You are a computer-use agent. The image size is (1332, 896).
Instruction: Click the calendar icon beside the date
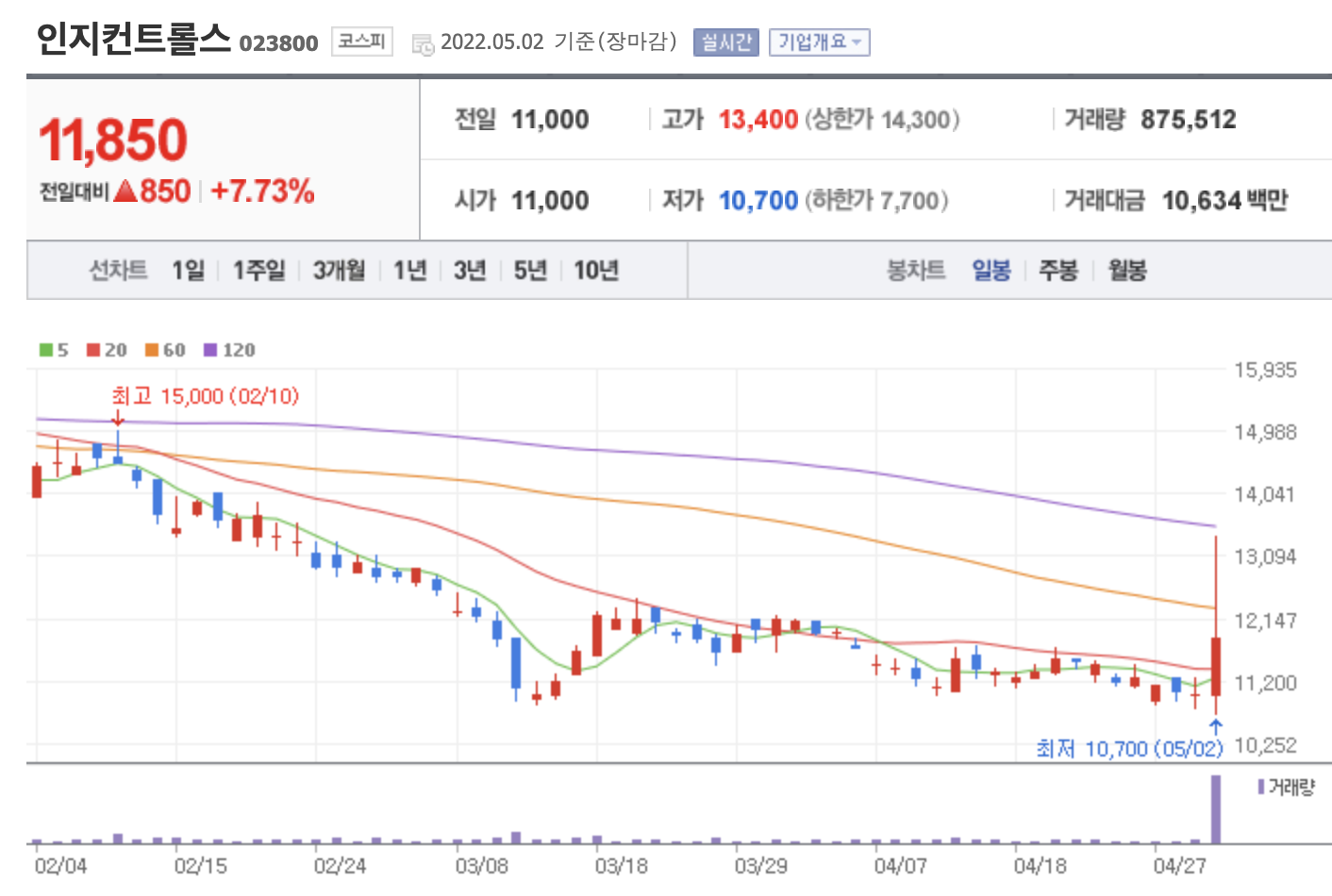tap(424, 44)
